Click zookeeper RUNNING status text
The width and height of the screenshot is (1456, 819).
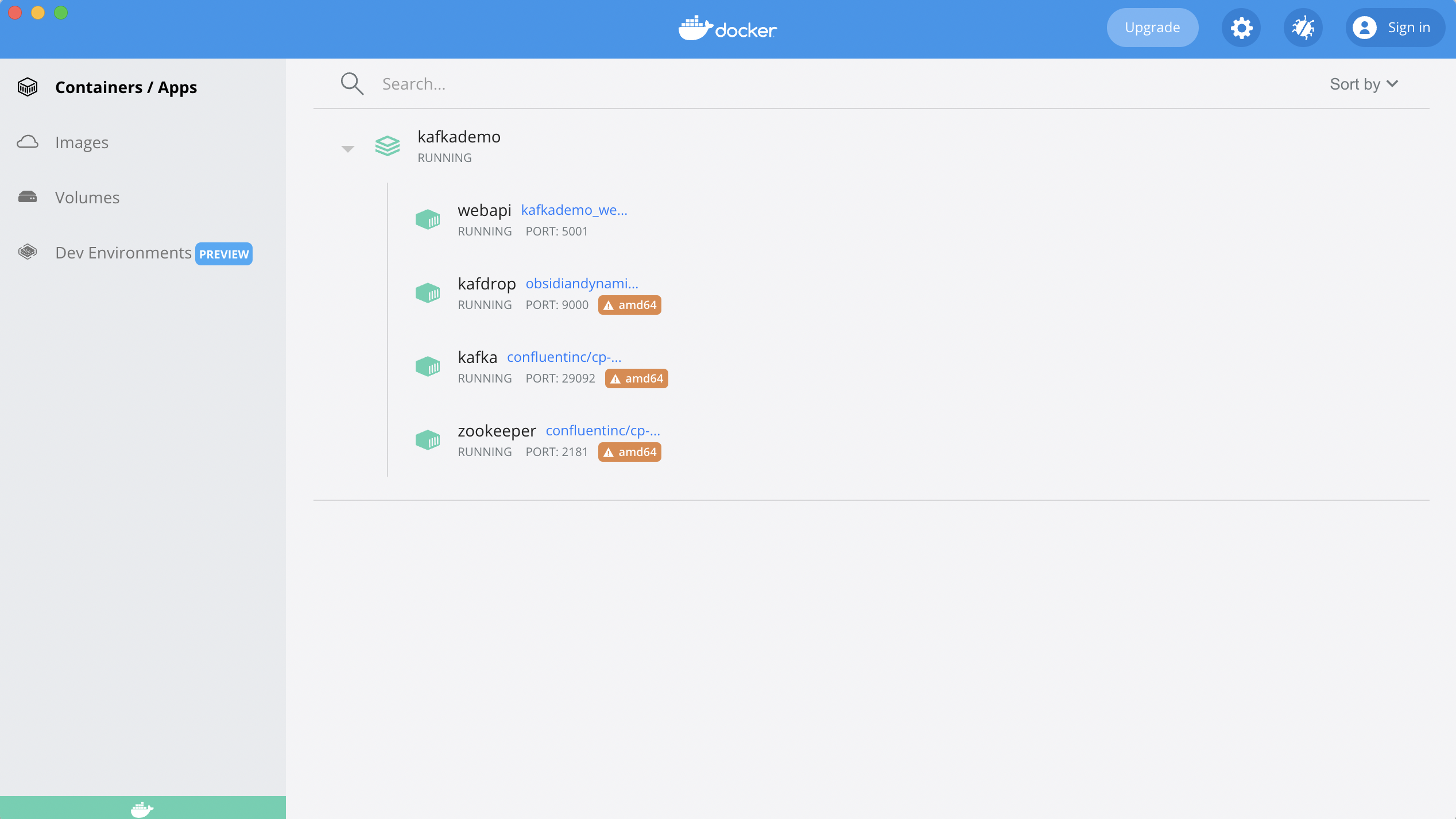pos(485,452)
